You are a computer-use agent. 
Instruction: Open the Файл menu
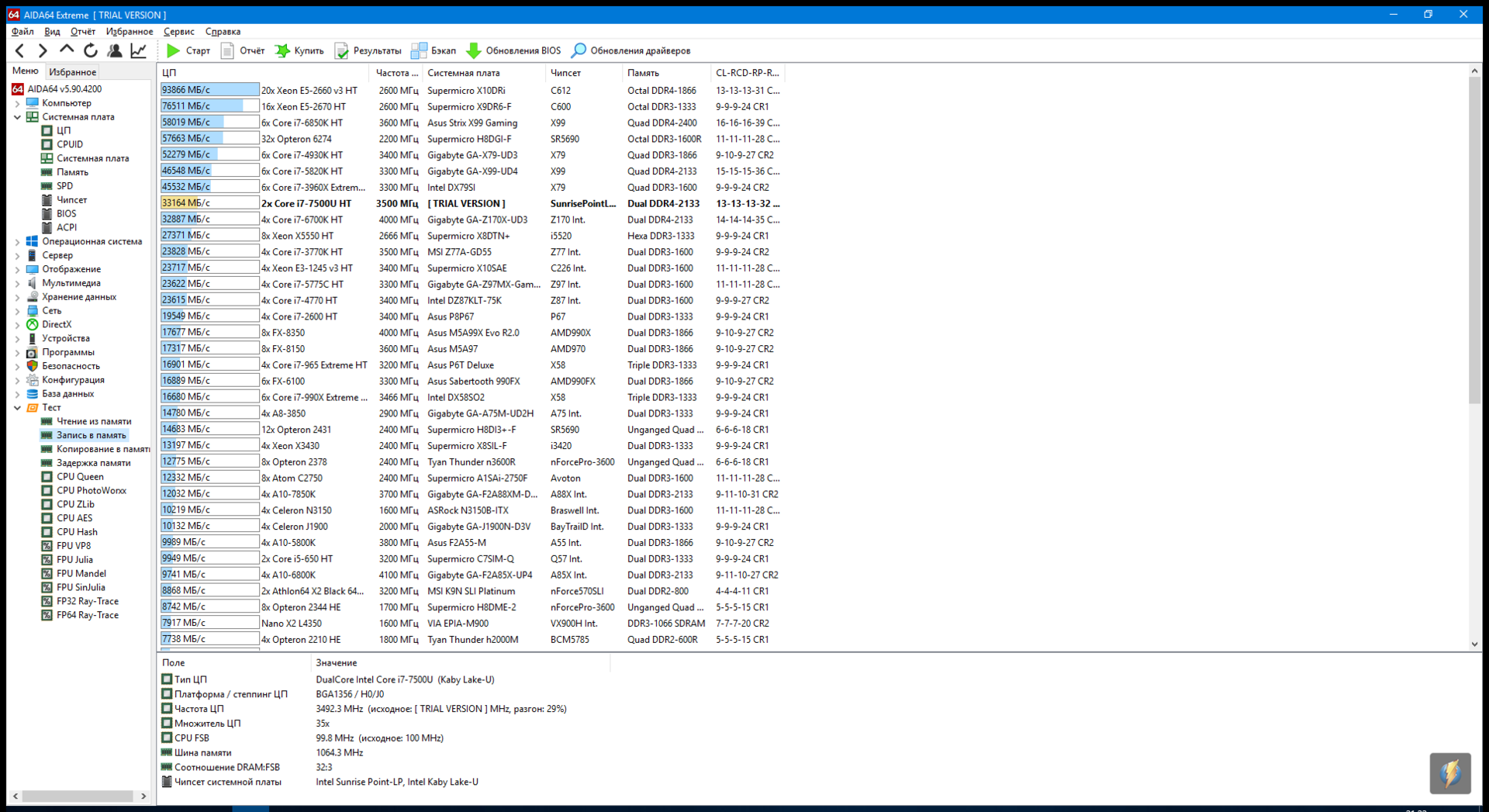pos(22,32)
